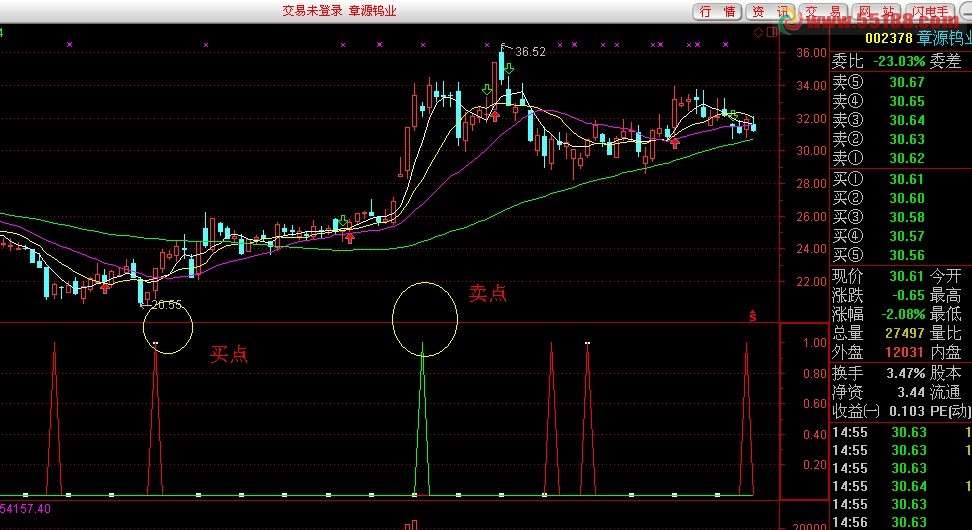Click the leftmost purple x info marker

click(x=69, y=45)
